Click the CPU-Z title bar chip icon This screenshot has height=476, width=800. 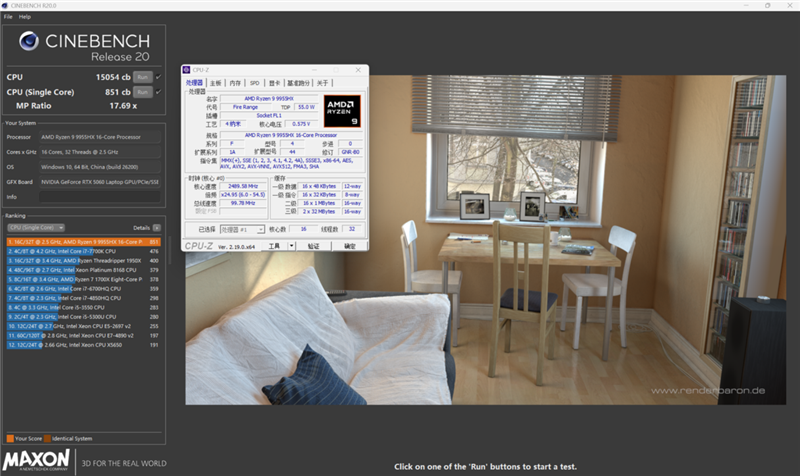pos(186,70)
